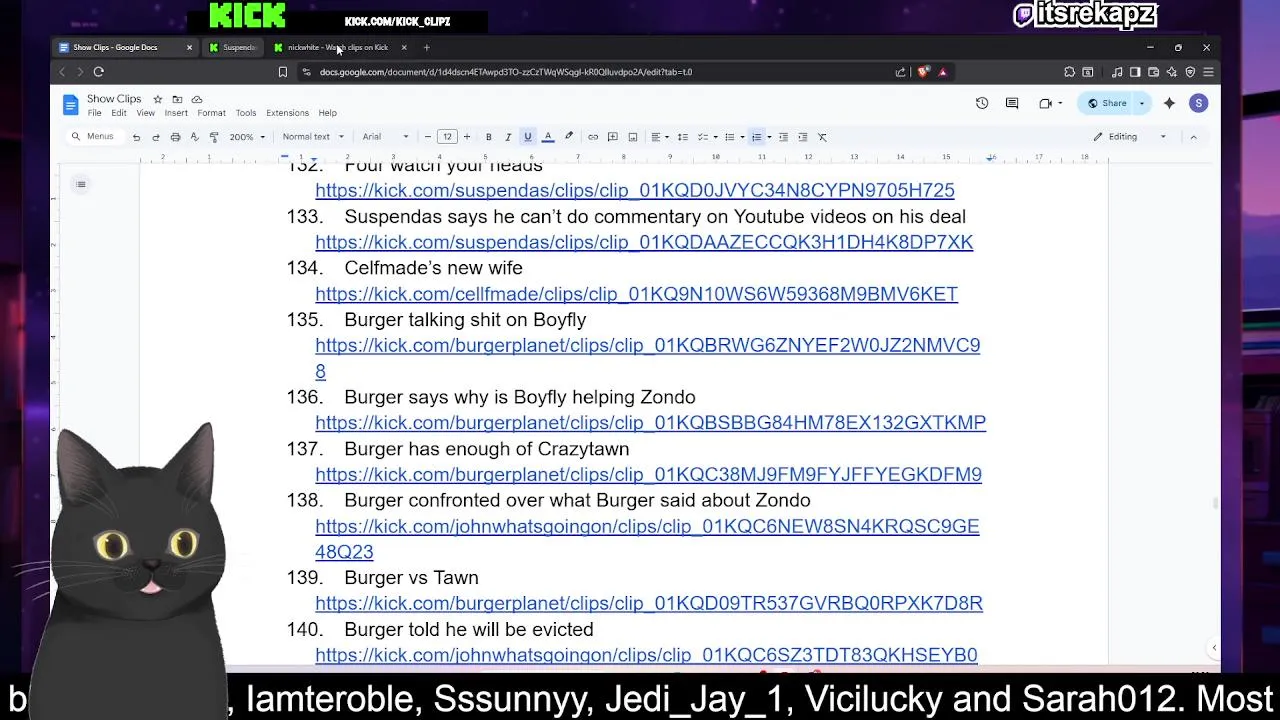
Task: Open the File menu
Action: click(x=94, y=113)
